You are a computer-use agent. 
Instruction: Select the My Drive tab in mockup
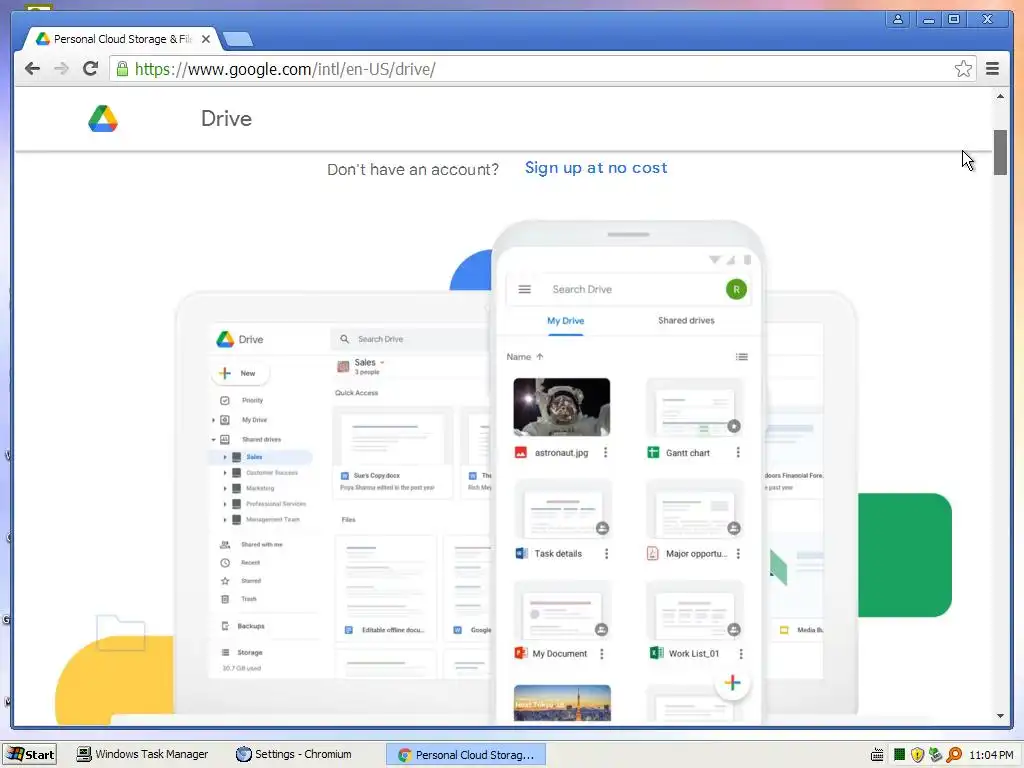coord(566,321)
